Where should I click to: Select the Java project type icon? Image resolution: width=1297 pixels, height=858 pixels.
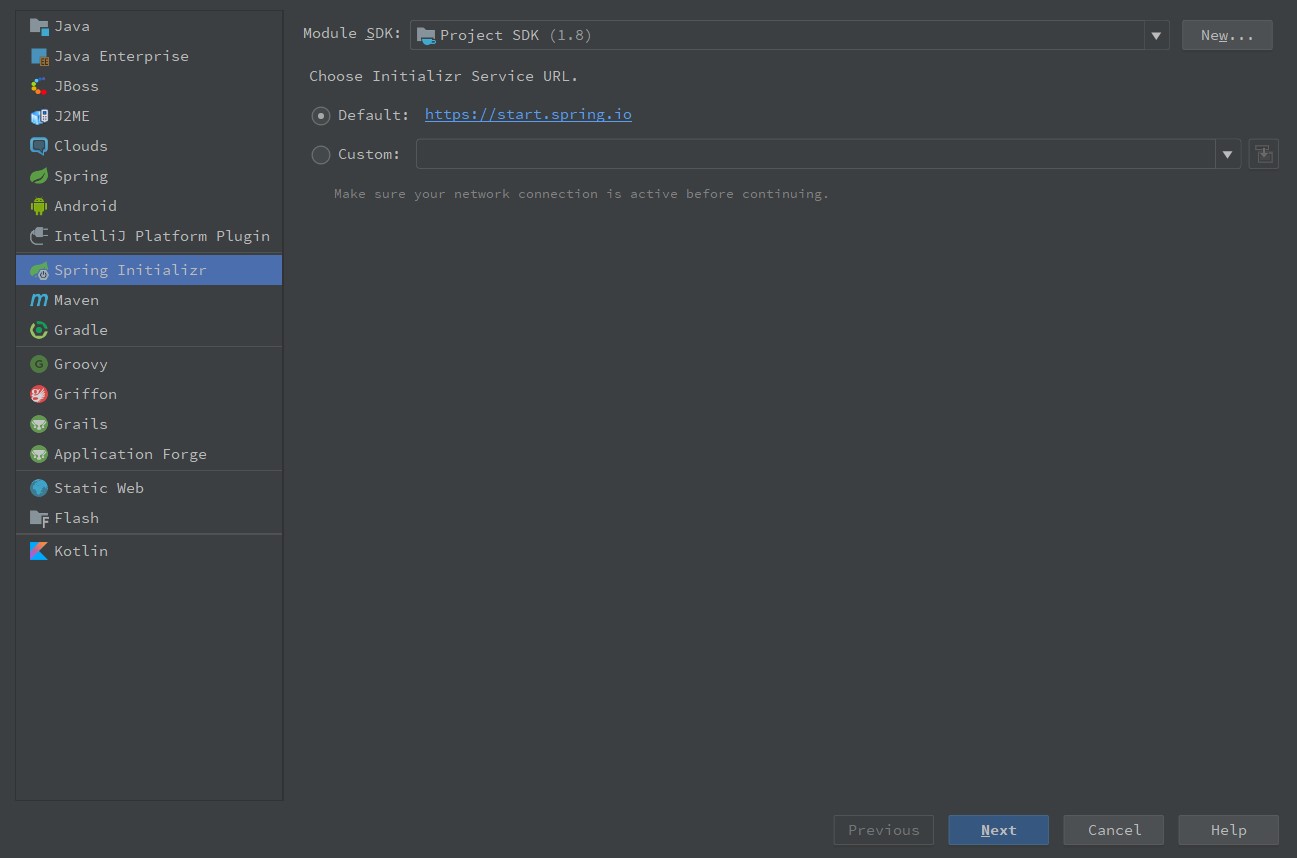click(x=39, y=26)
